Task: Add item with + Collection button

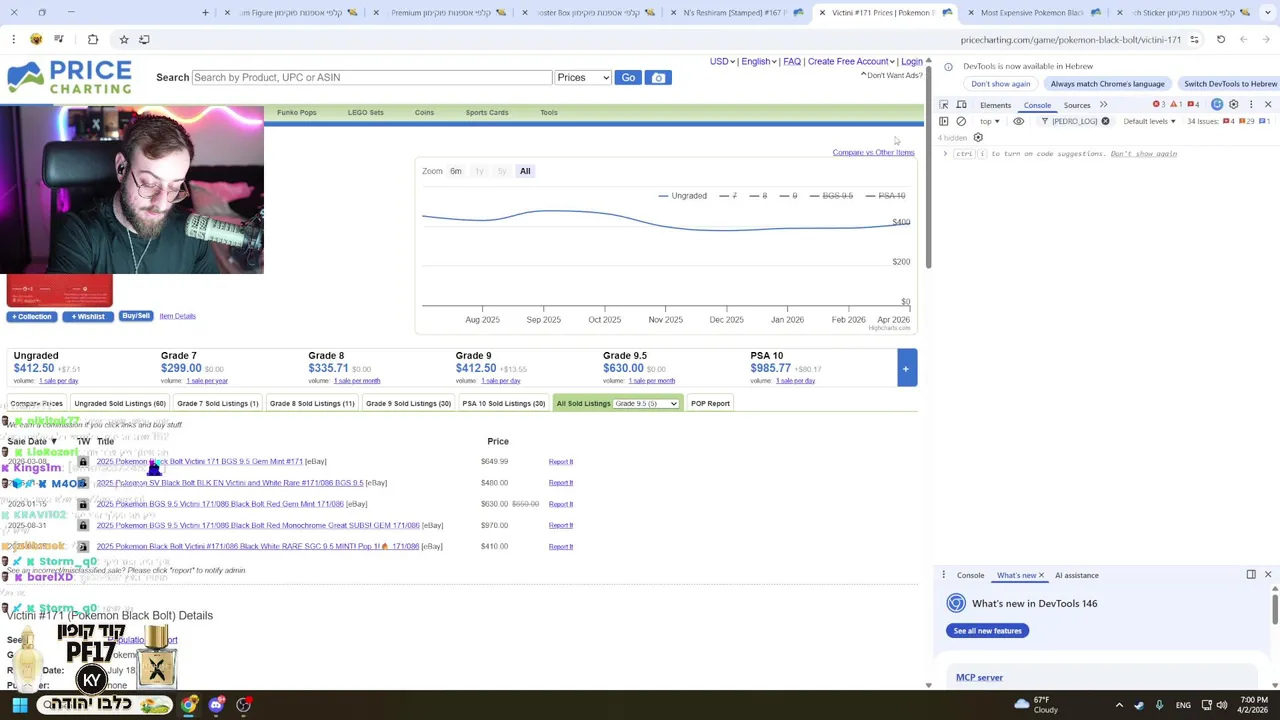Action: point(31,316)
